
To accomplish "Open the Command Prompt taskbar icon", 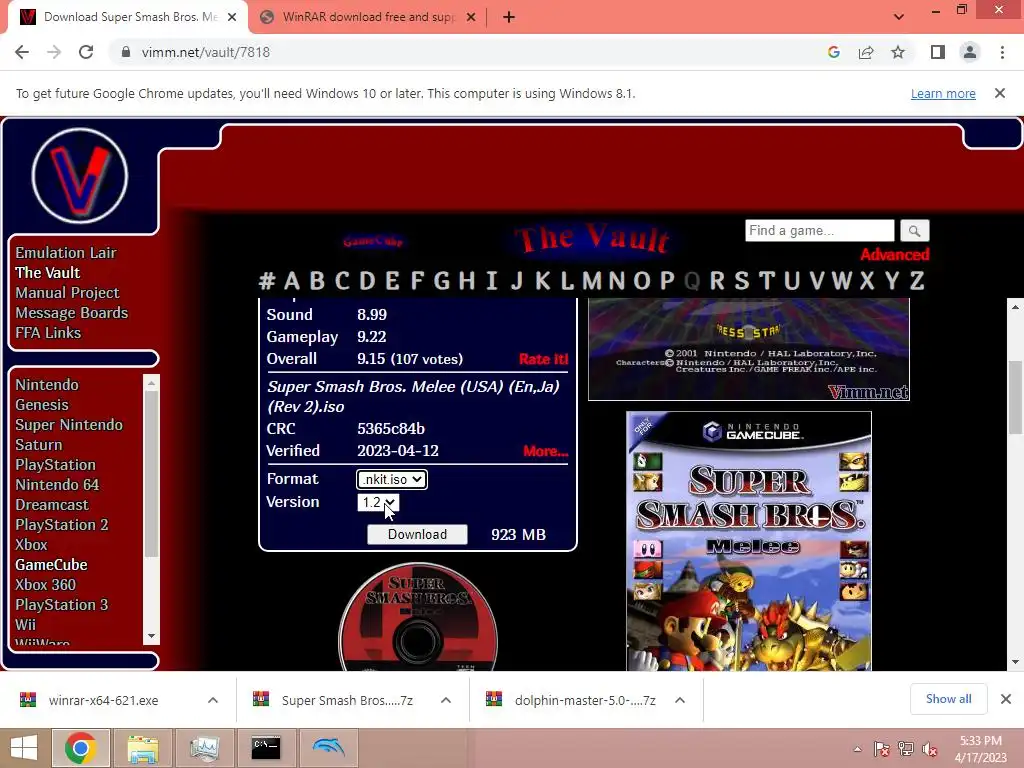I will point(266,748).
